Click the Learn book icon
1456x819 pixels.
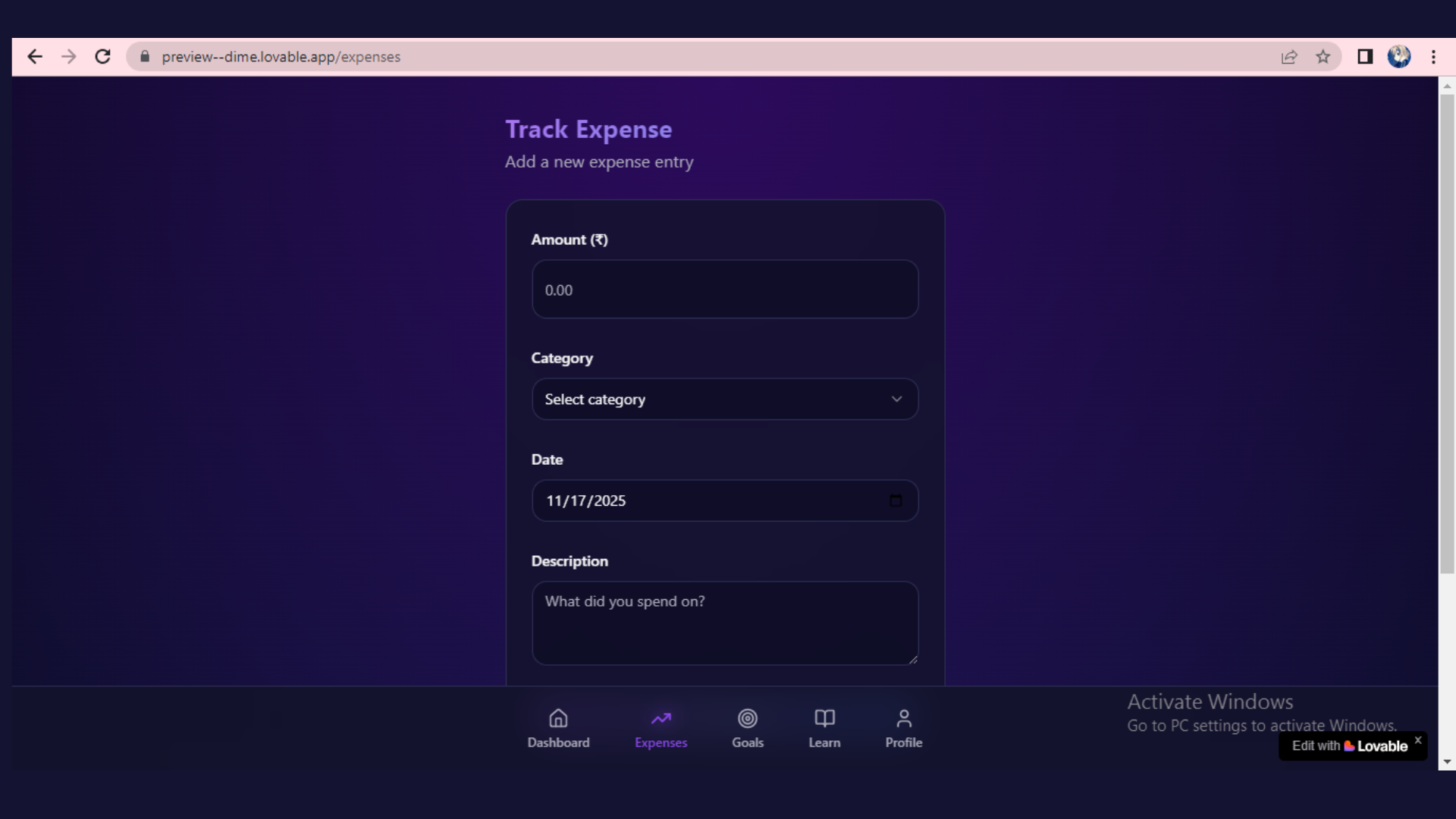[824, 718]
